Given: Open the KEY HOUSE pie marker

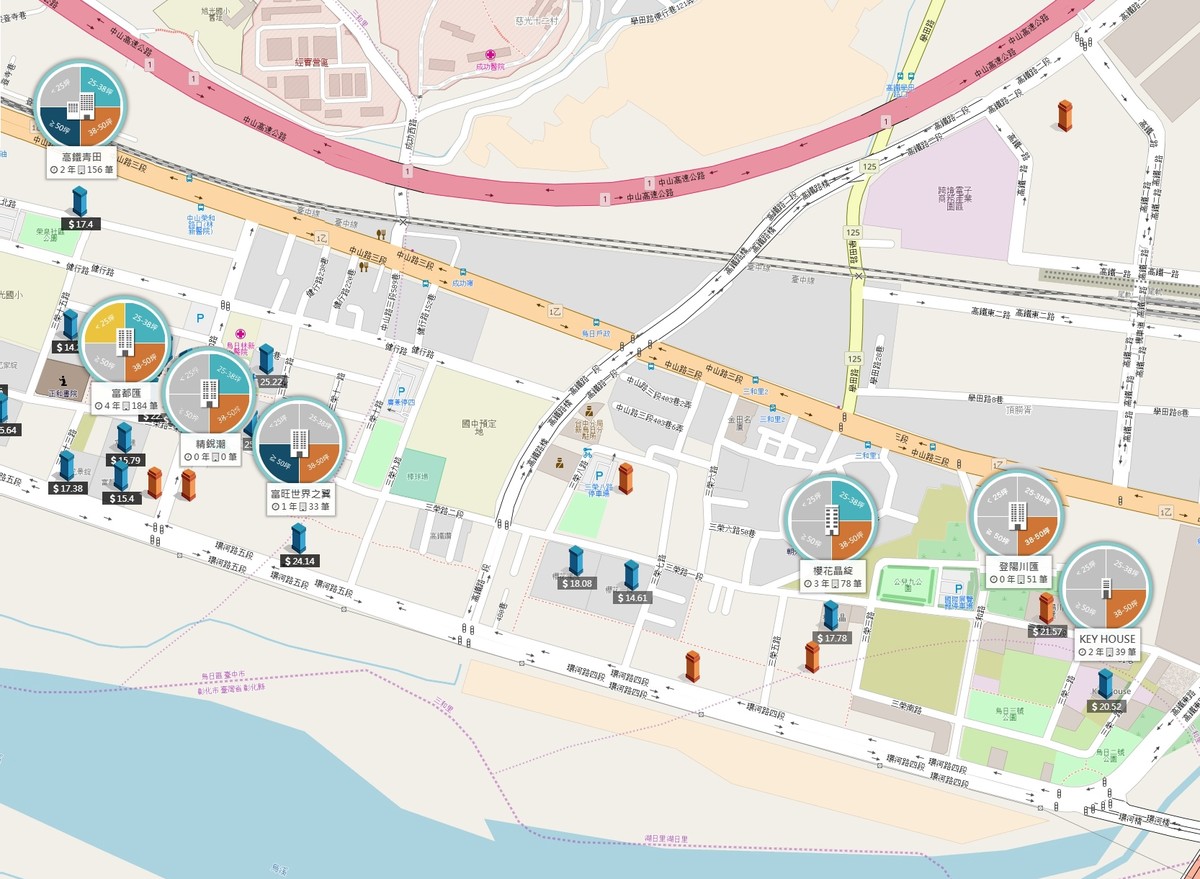Looking at the screenshot, I should (x=1105, y=588).
